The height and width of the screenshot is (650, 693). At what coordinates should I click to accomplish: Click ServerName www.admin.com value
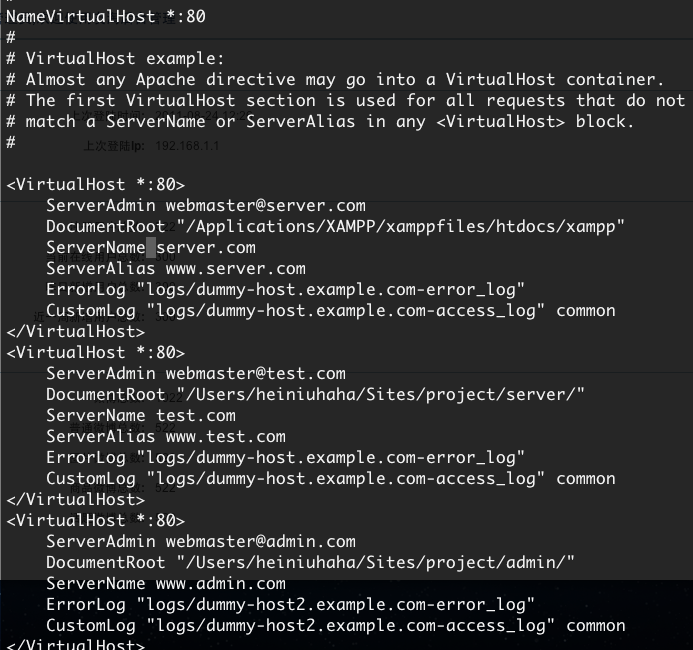[221, 584]
